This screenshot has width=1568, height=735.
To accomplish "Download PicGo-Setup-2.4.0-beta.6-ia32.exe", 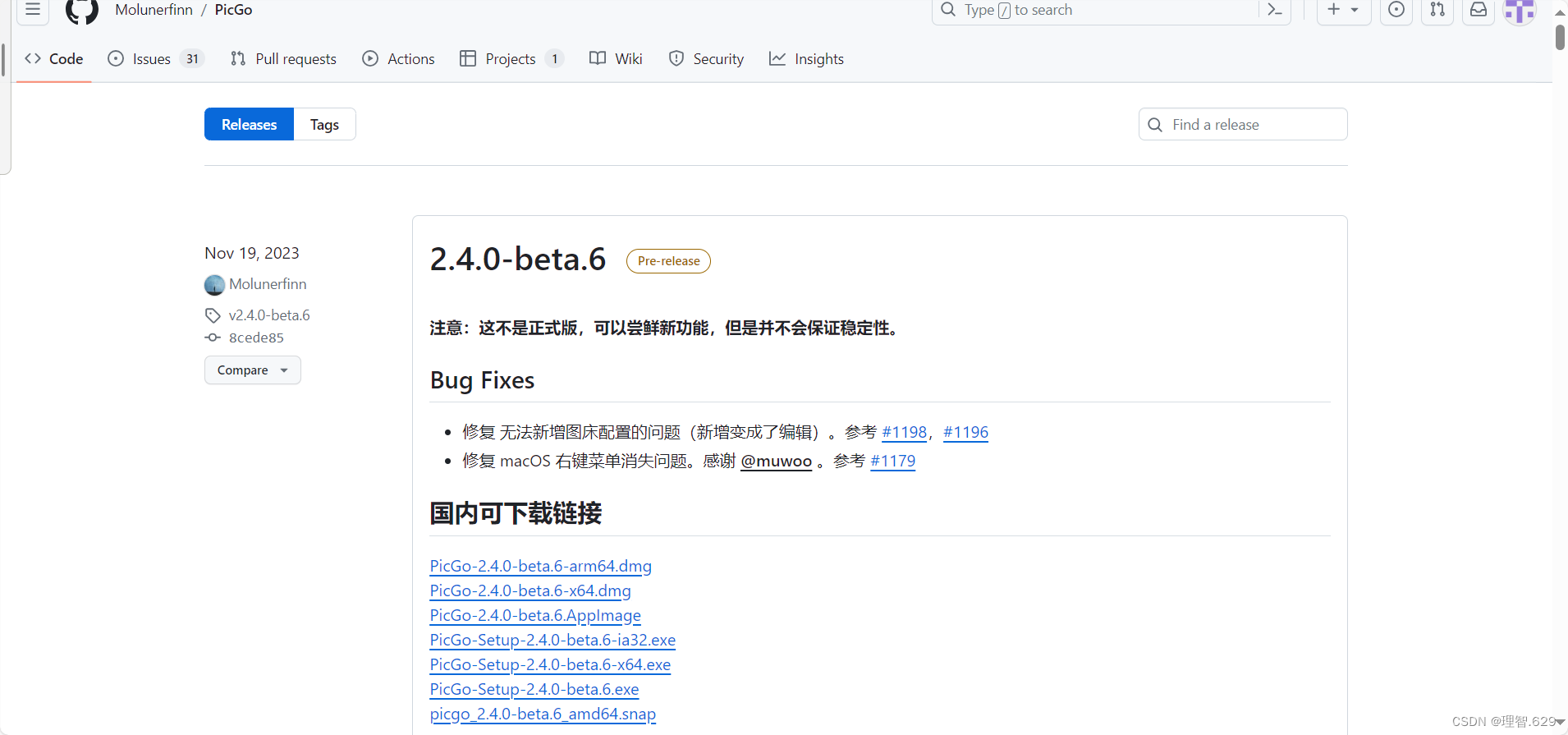I will 552,640.
